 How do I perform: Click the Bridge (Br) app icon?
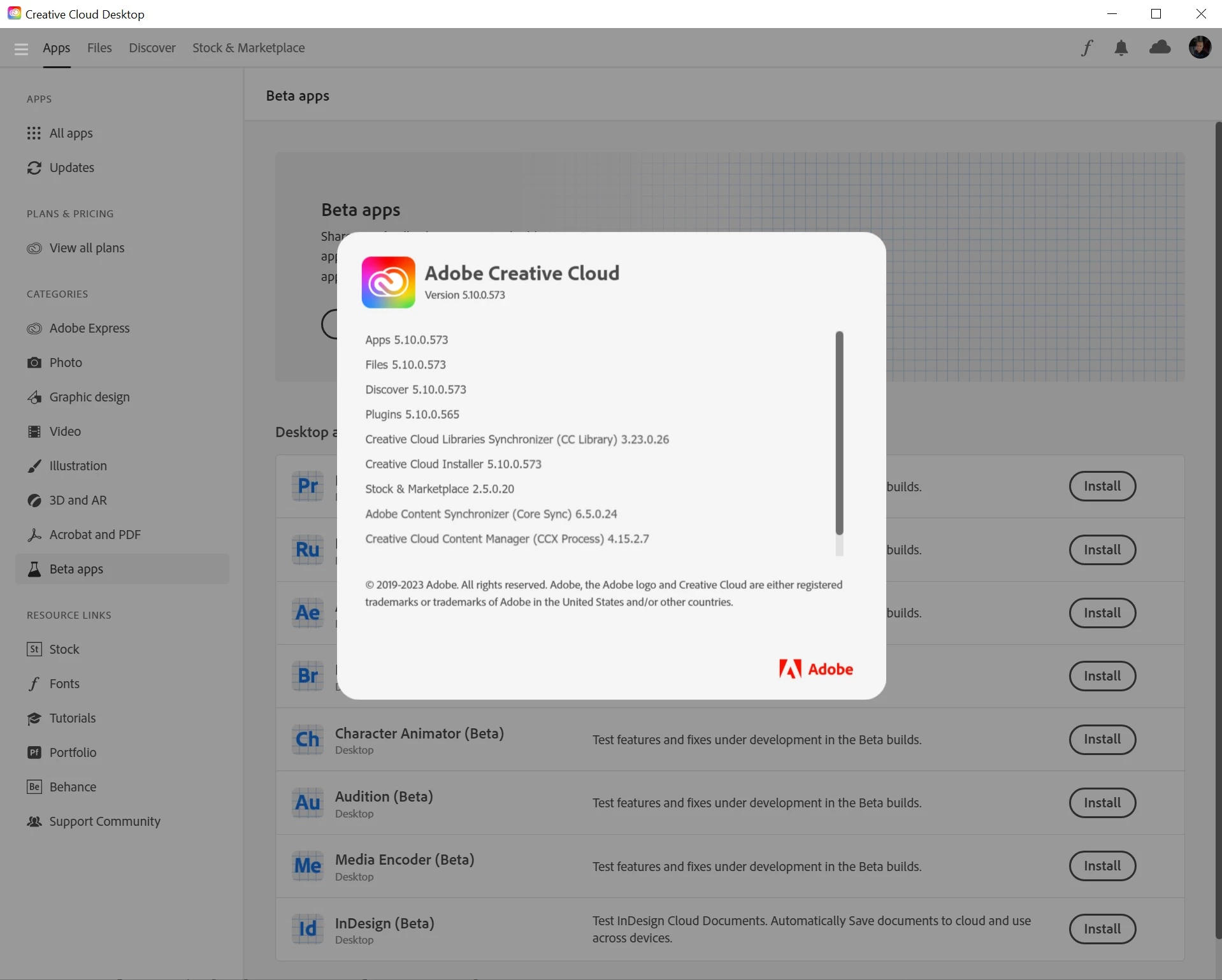pos(308,675)
